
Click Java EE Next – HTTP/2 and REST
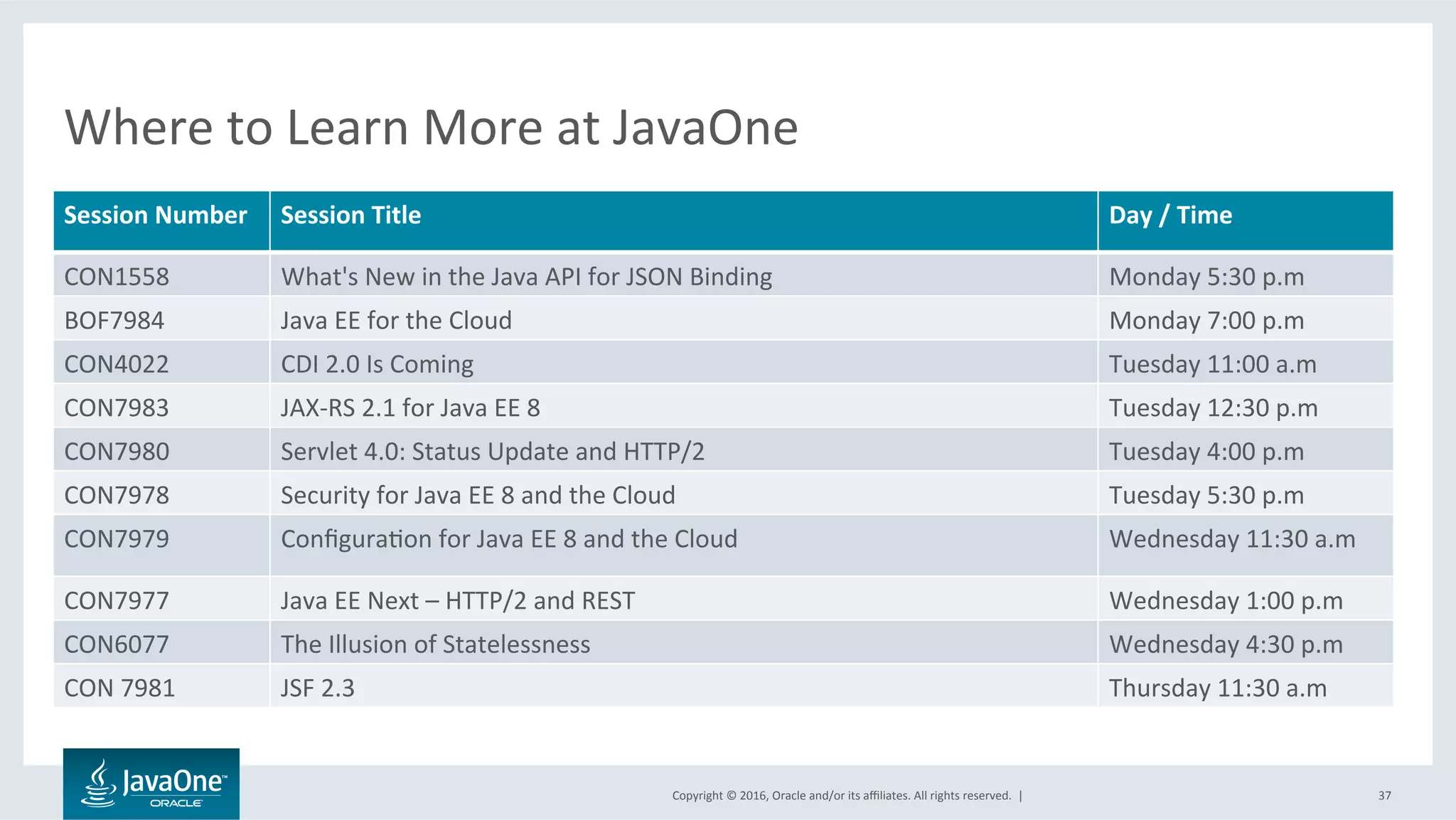click(458, 601)
